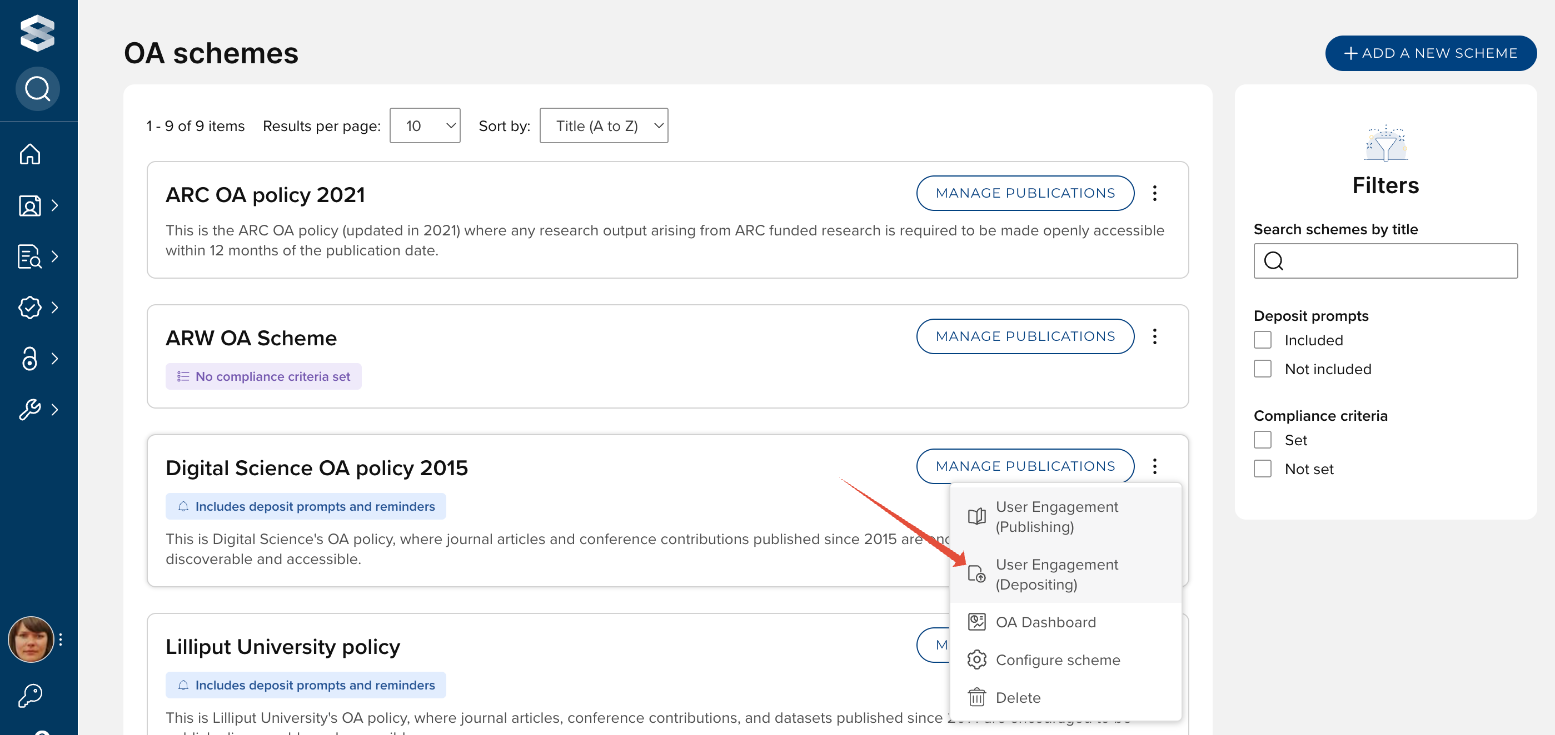Click the key icon at sidebar bottom

tap(31, 695)
